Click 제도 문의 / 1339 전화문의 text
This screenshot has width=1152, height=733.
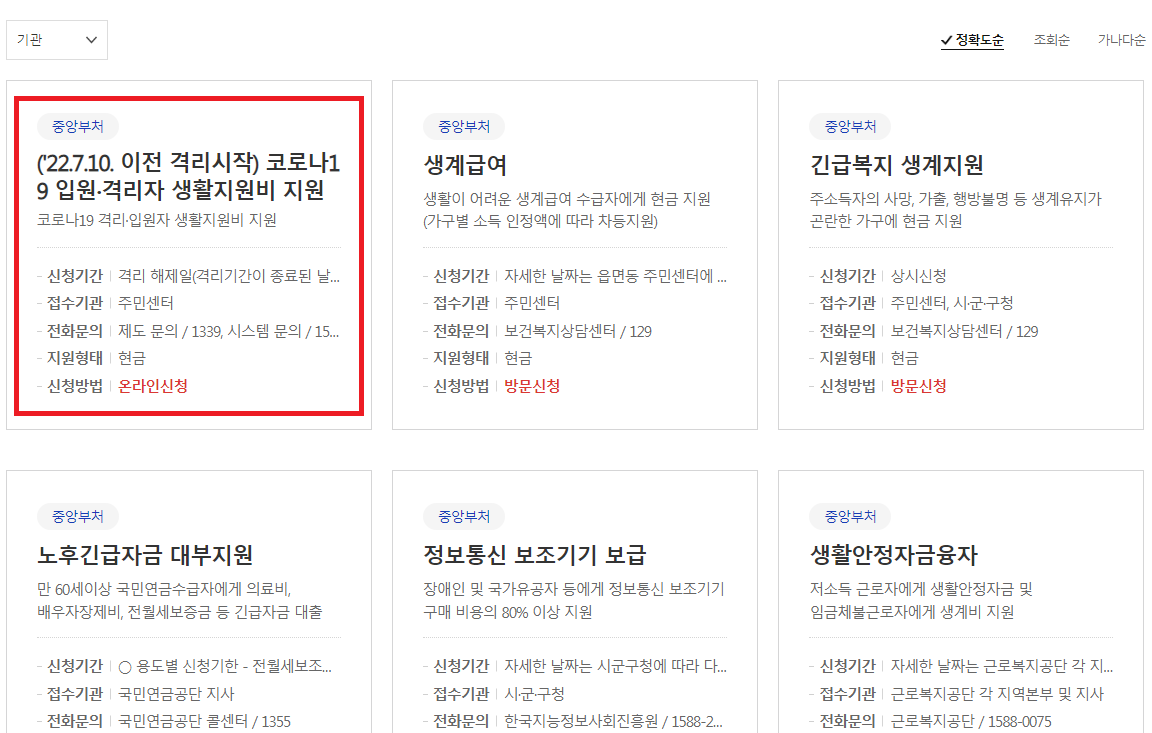pos(228,331)
